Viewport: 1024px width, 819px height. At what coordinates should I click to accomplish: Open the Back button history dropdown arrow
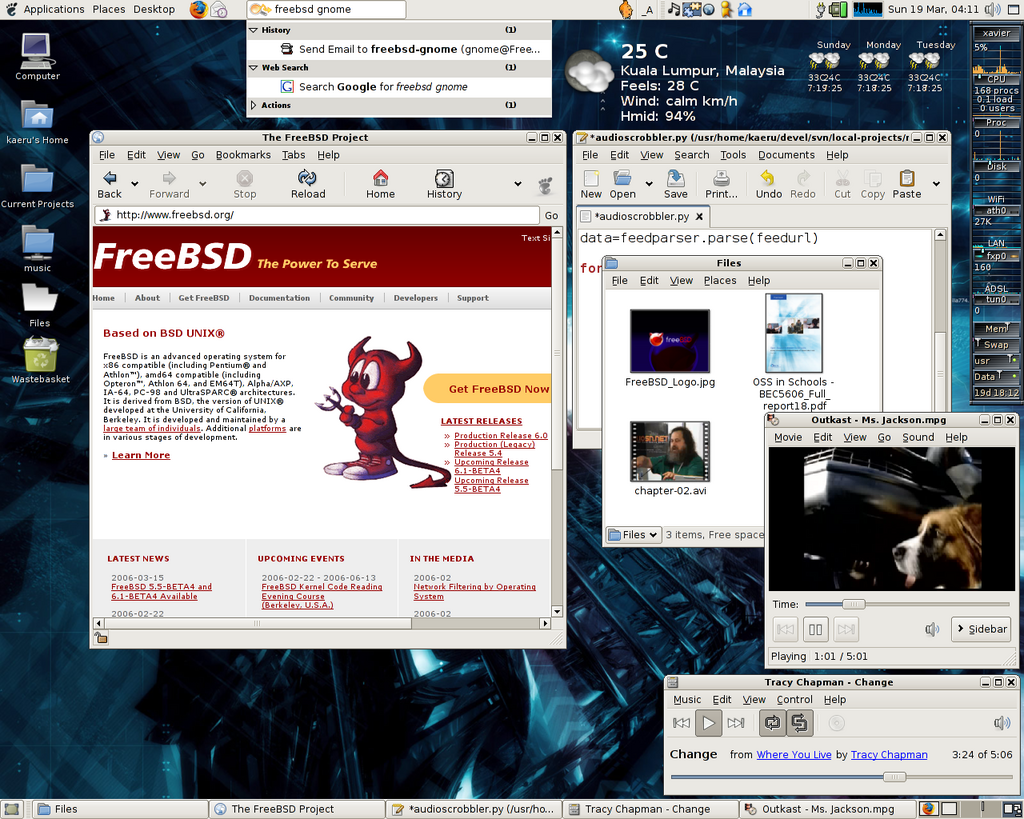[x=135, y=184]
